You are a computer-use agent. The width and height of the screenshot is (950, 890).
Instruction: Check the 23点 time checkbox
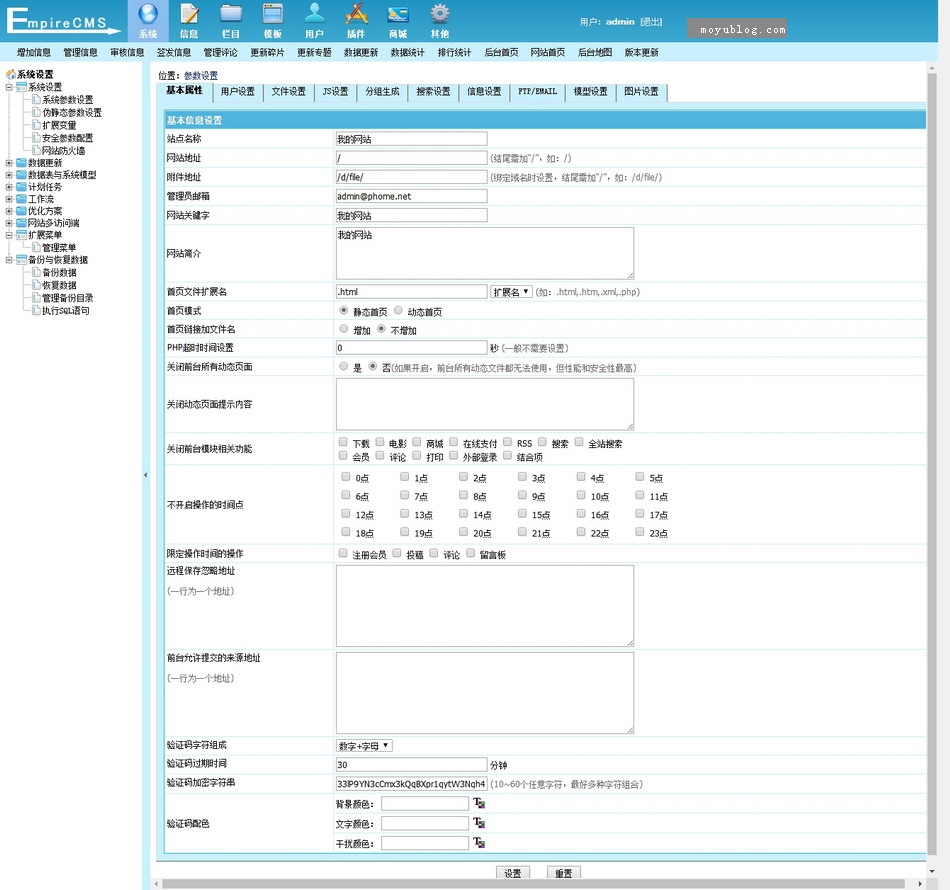[640, 532]
